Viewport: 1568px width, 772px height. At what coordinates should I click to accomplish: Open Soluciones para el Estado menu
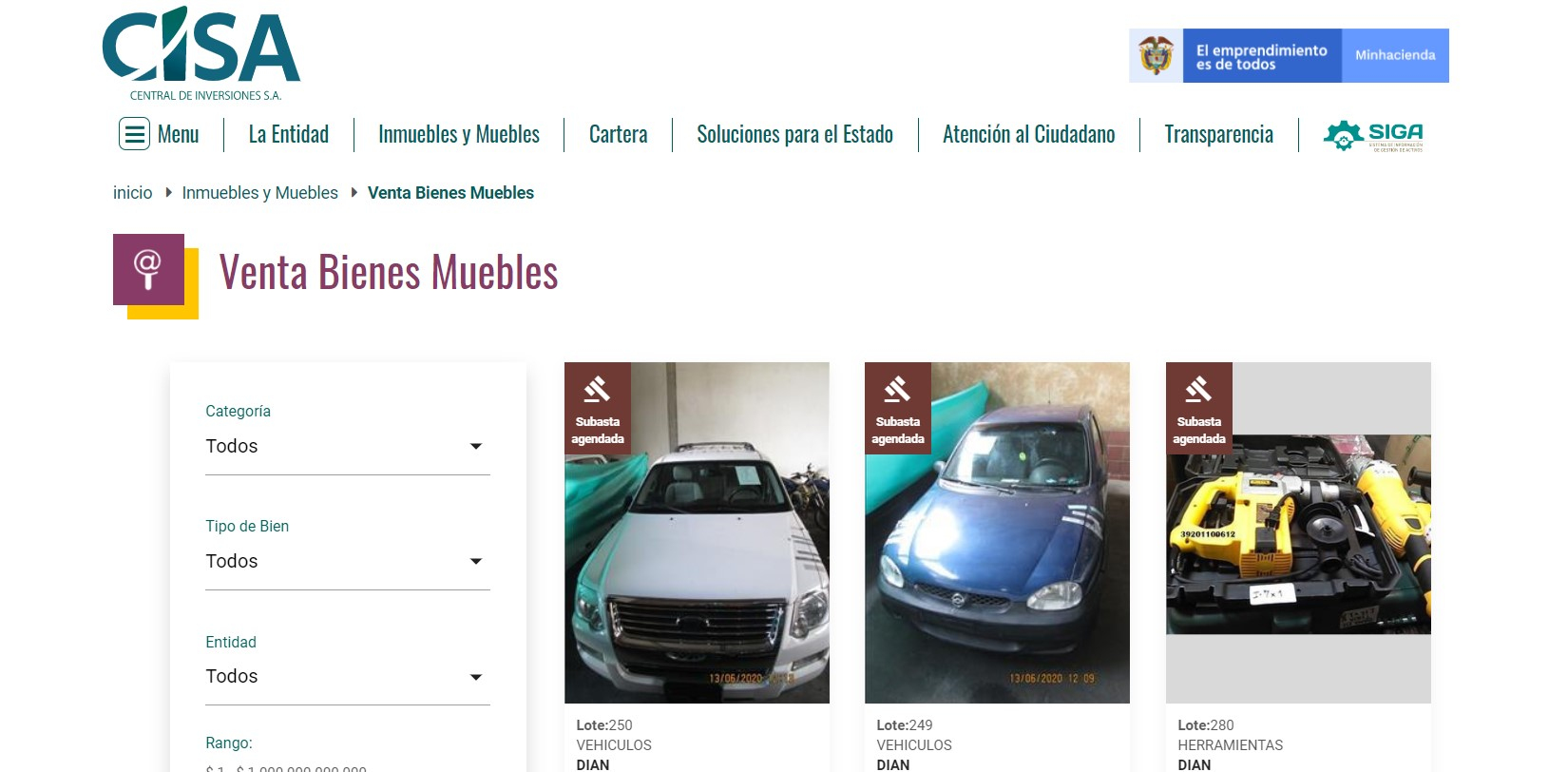coord(795,134)
